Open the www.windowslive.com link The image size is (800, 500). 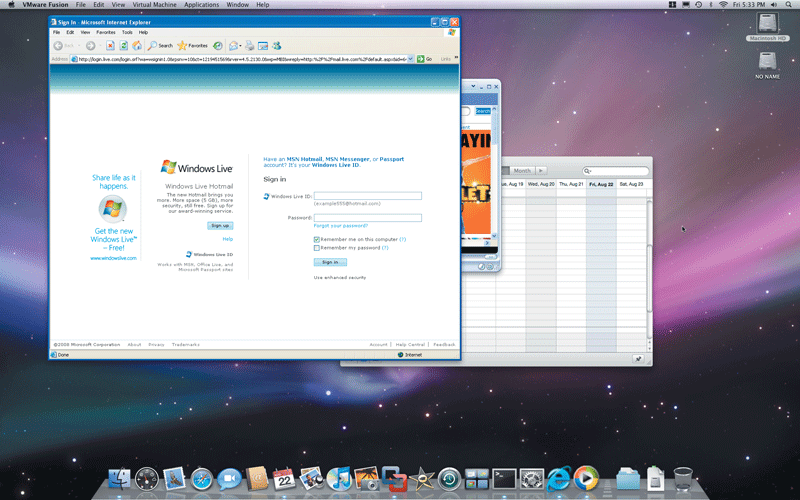113,258
